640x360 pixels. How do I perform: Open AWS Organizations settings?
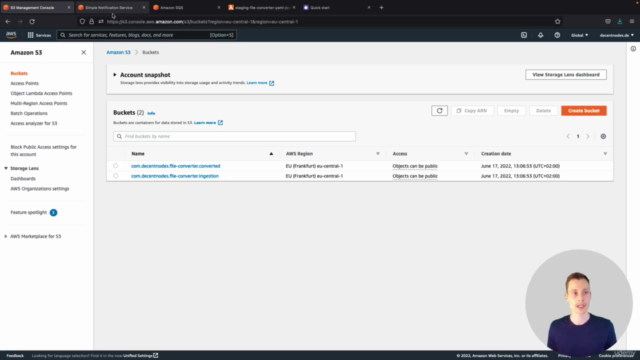click(x=40, y=189)
